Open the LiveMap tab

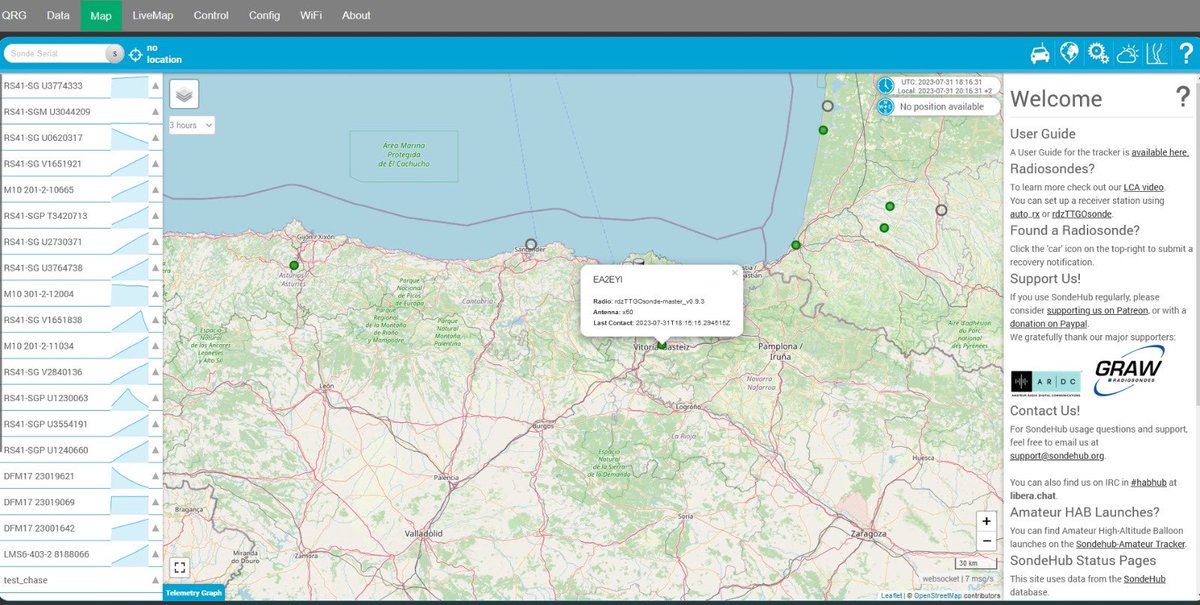pyautogui.click(x=152, y=15)
